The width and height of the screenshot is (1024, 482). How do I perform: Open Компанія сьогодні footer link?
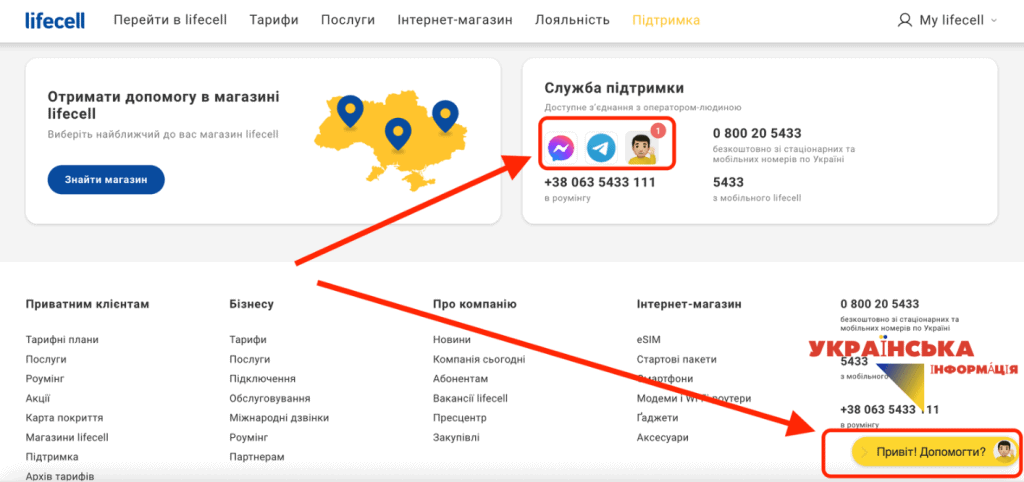coord(479,359)
